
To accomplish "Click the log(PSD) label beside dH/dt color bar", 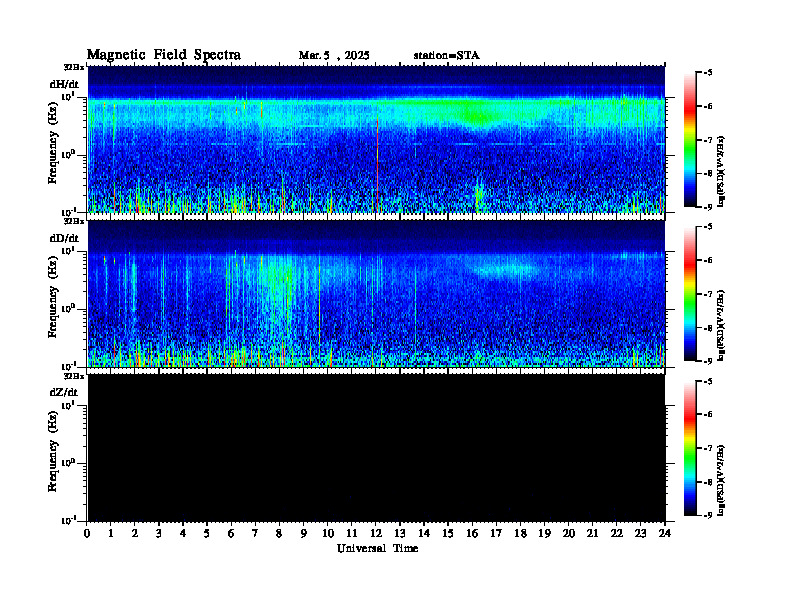I will tap(723, 171).
